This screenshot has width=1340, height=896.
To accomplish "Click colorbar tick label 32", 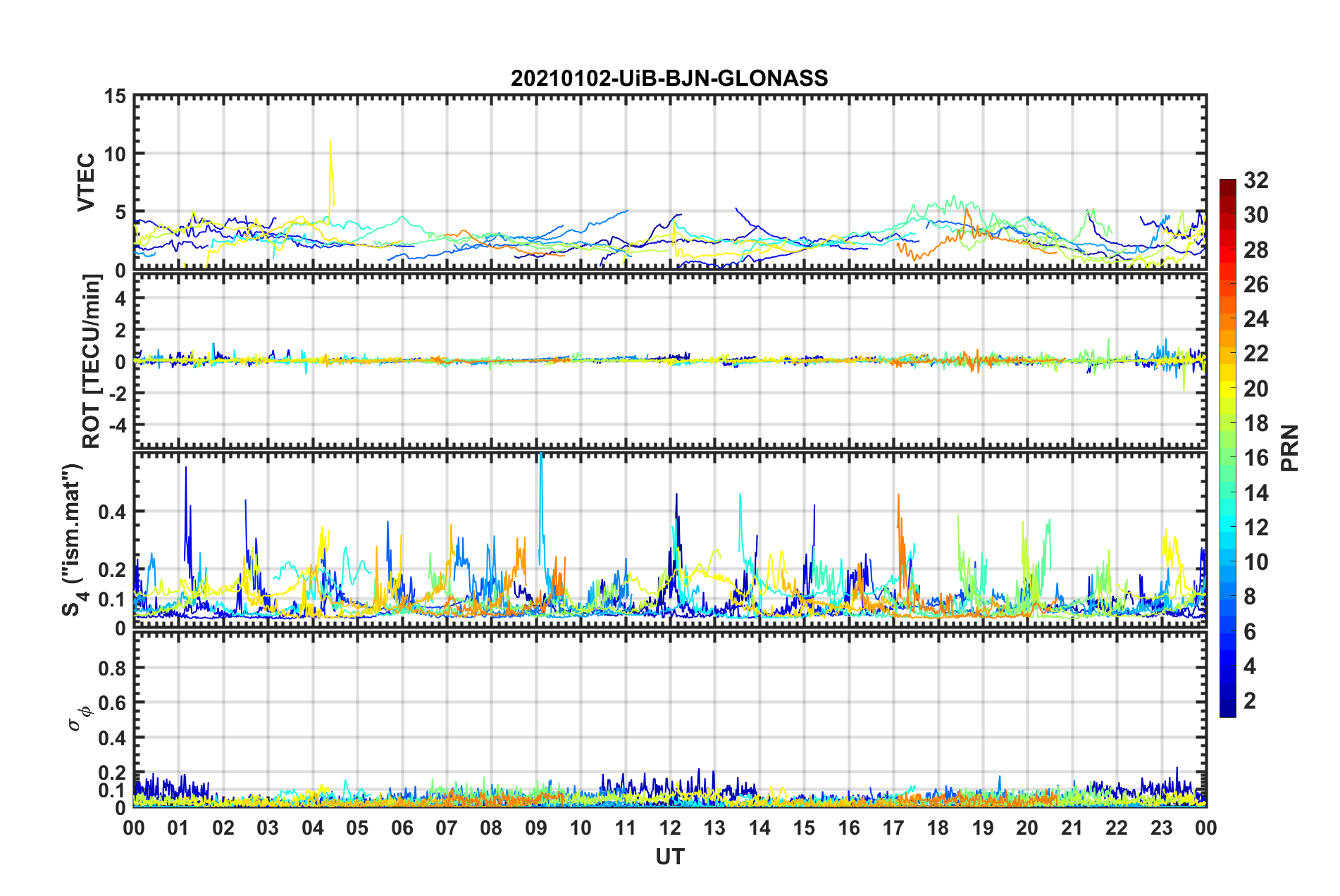I will (x=1256, y=180).
